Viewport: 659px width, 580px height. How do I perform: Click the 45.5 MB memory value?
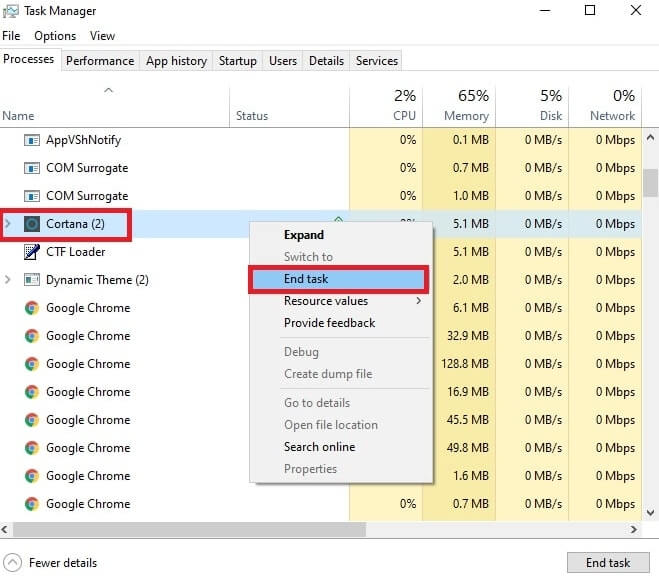(468, 419)
